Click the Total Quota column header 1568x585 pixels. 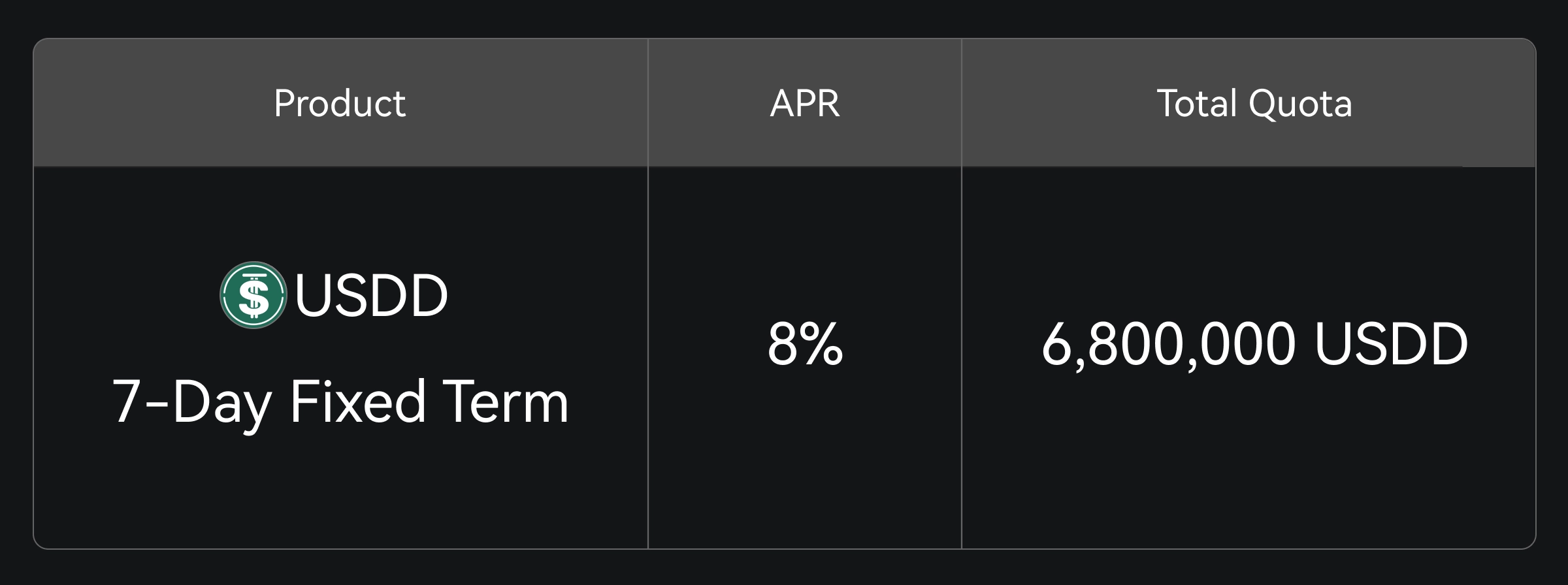click(1254, 103)
